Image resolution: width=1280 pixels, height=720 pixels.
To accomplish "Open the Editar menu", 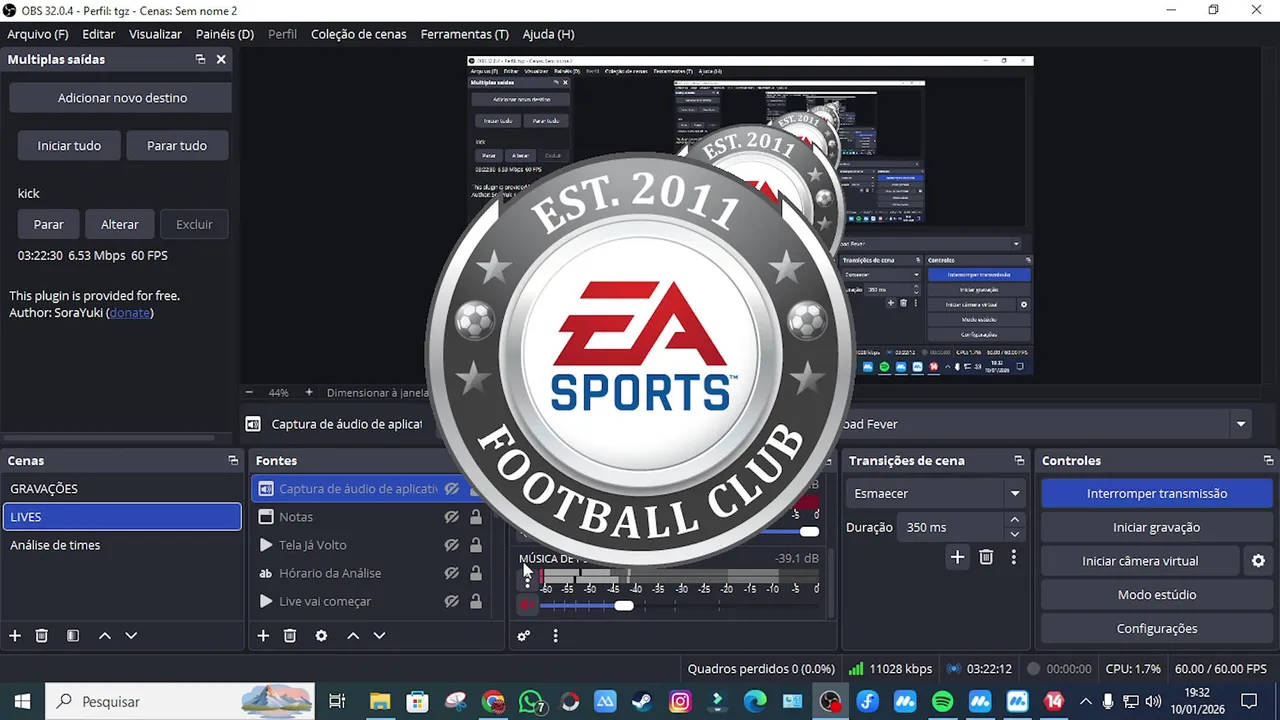I will [98, 34].
